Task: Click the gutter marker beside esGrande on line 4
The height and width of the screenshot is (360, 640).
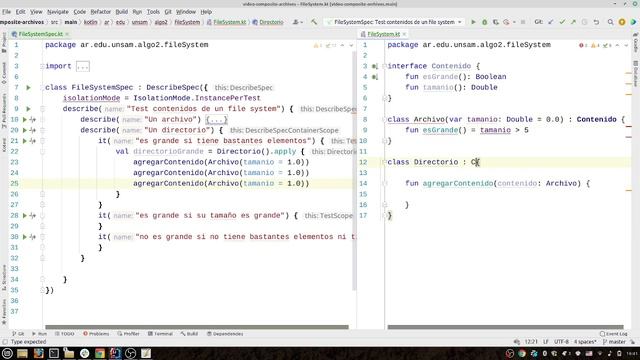Action: (x=375, y=77)
